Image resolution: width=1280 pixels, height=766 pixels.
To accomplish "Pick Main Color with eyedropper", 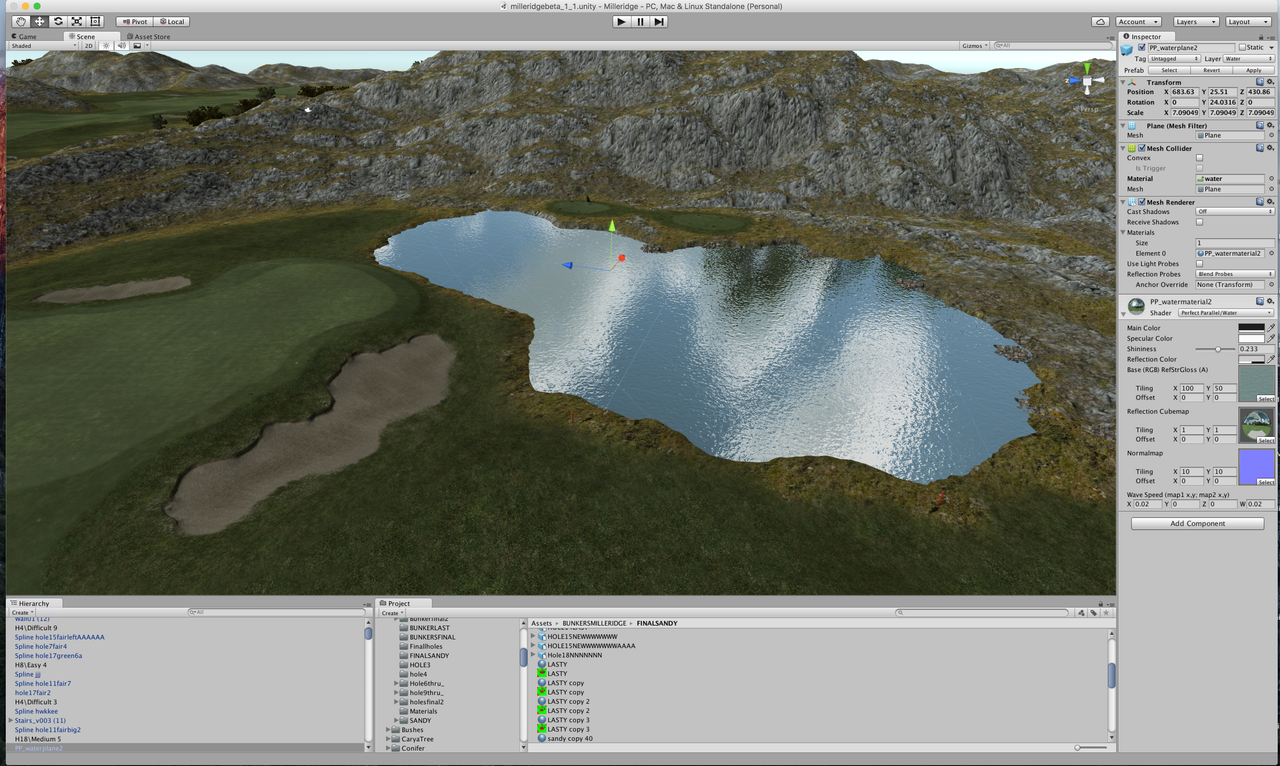I will [x=1271, y=328].
